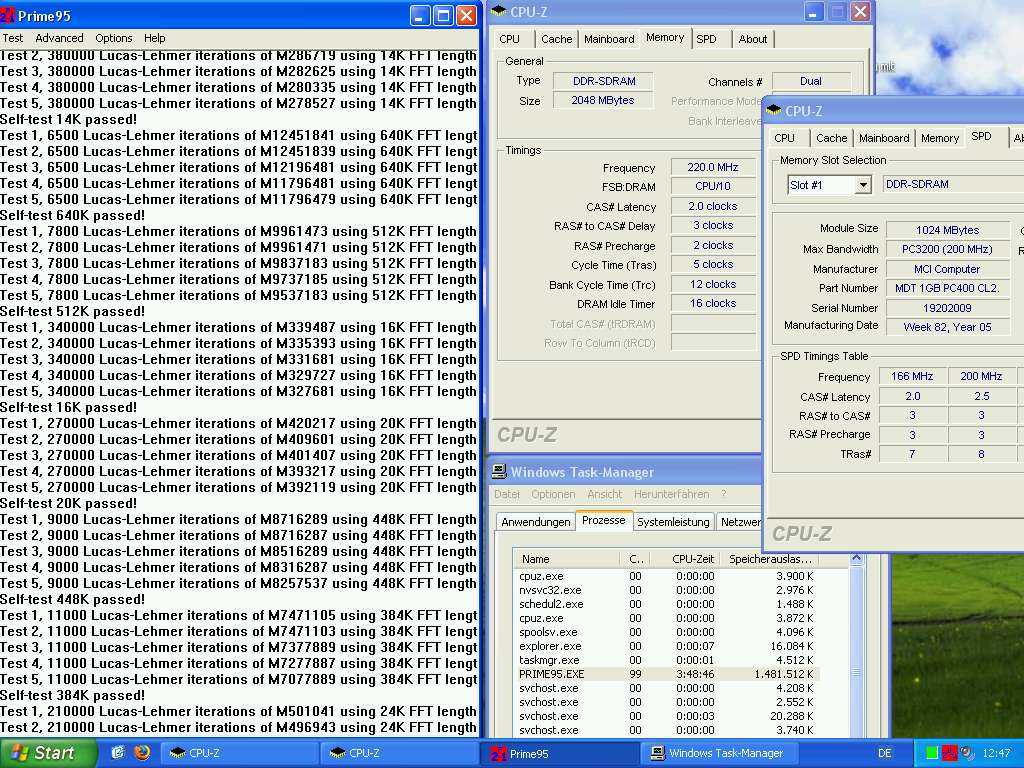Switch to Anwendungen tab in Task-Manager

[536, 522]
